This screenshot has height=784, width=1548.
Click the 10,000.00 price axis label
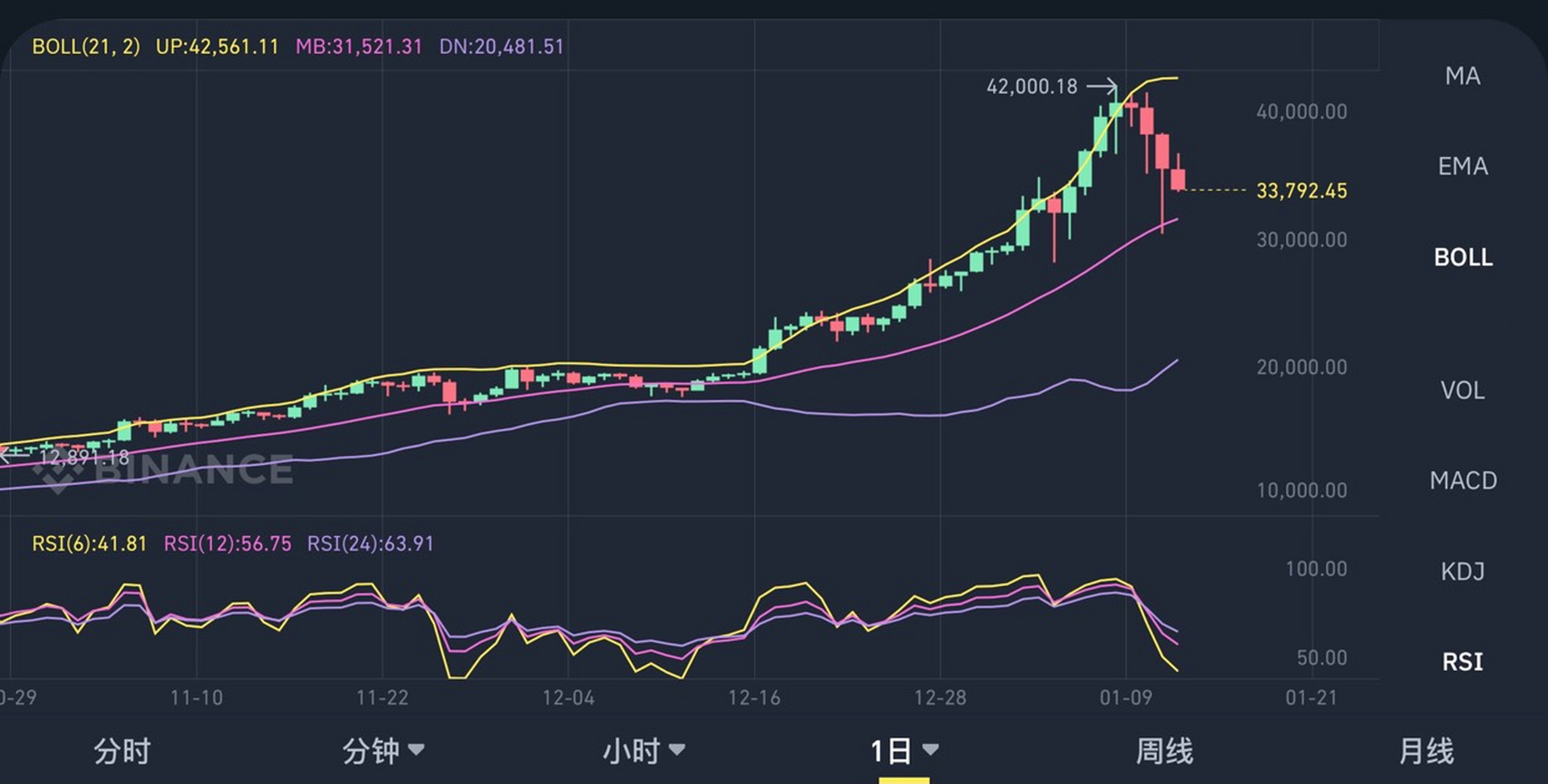point(1302,490)
